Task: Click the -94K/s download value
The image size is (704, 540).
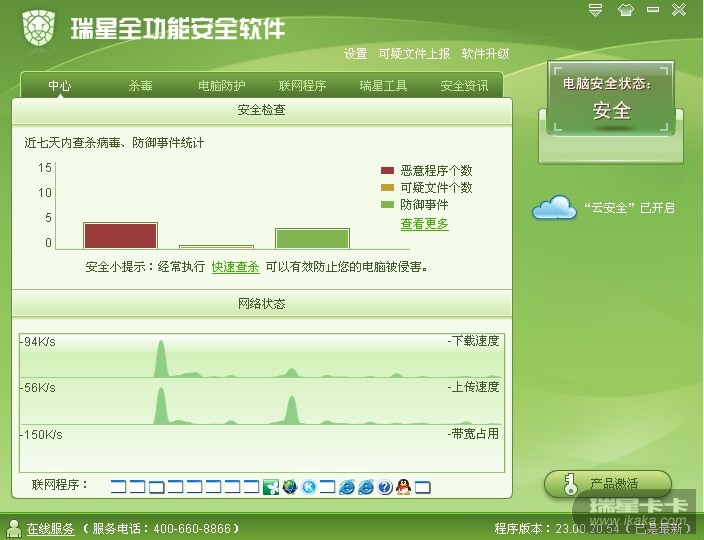Action: [x=38, y=342]
